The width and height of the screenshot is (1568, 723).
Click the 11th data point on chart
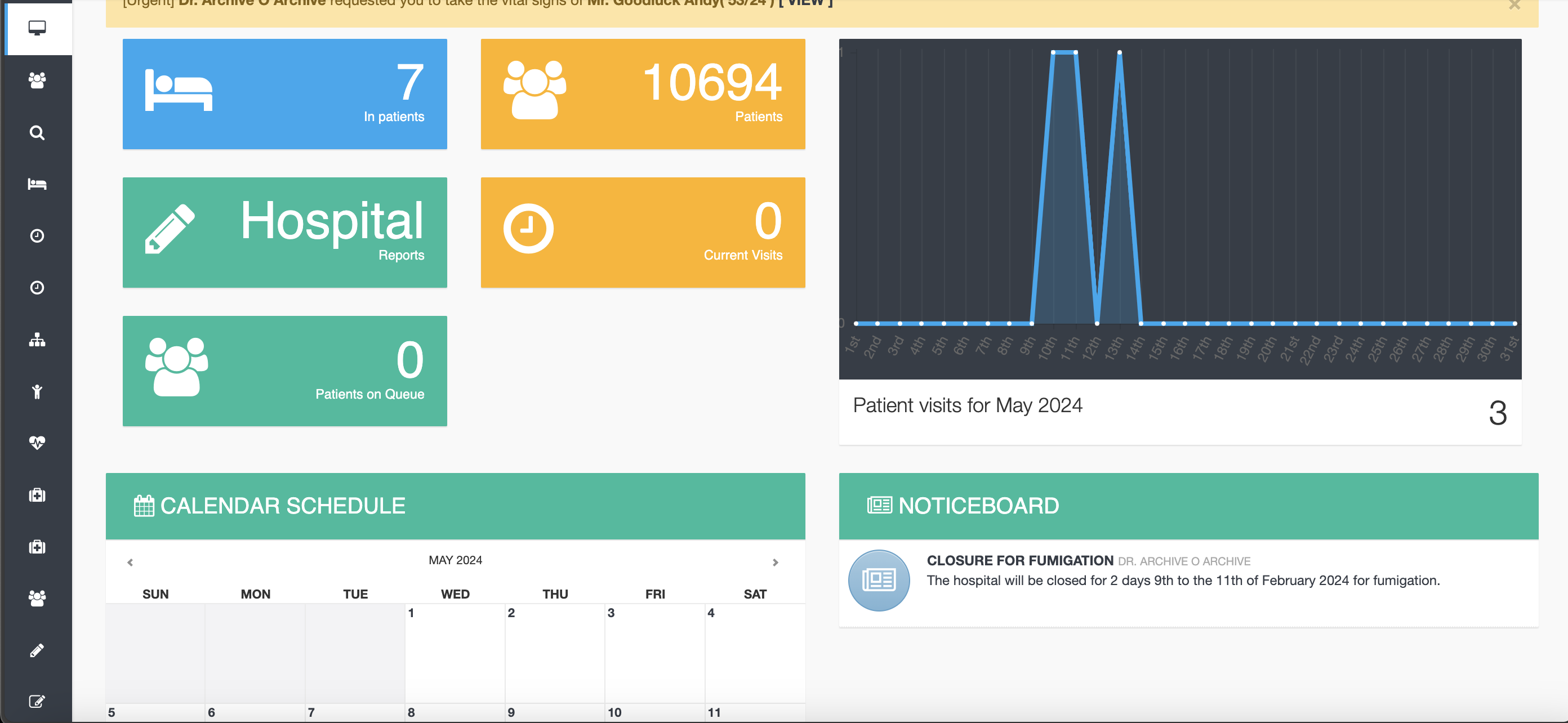coord(1076,53)
